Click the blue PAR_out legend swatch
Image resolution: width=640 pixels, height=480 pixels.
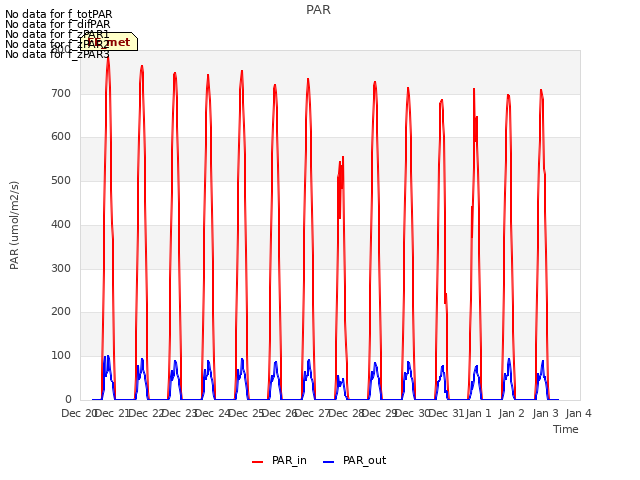[x=329, y=462]
